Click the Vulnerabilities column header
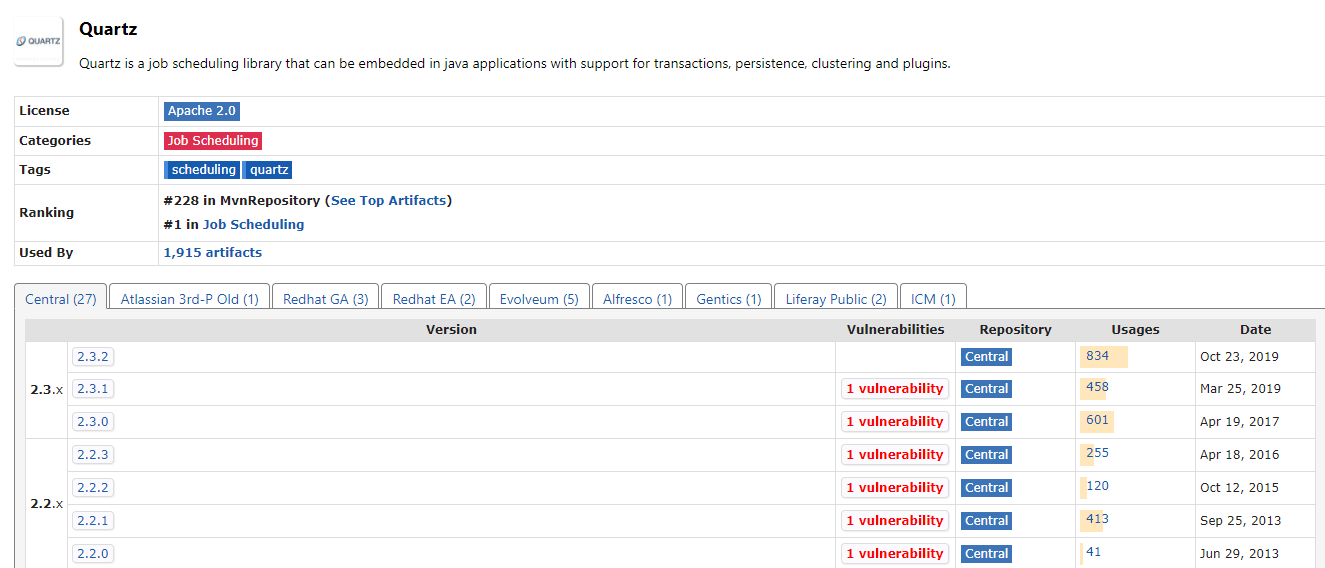This screenshot has height=568, width=1325. click(895, 330)
